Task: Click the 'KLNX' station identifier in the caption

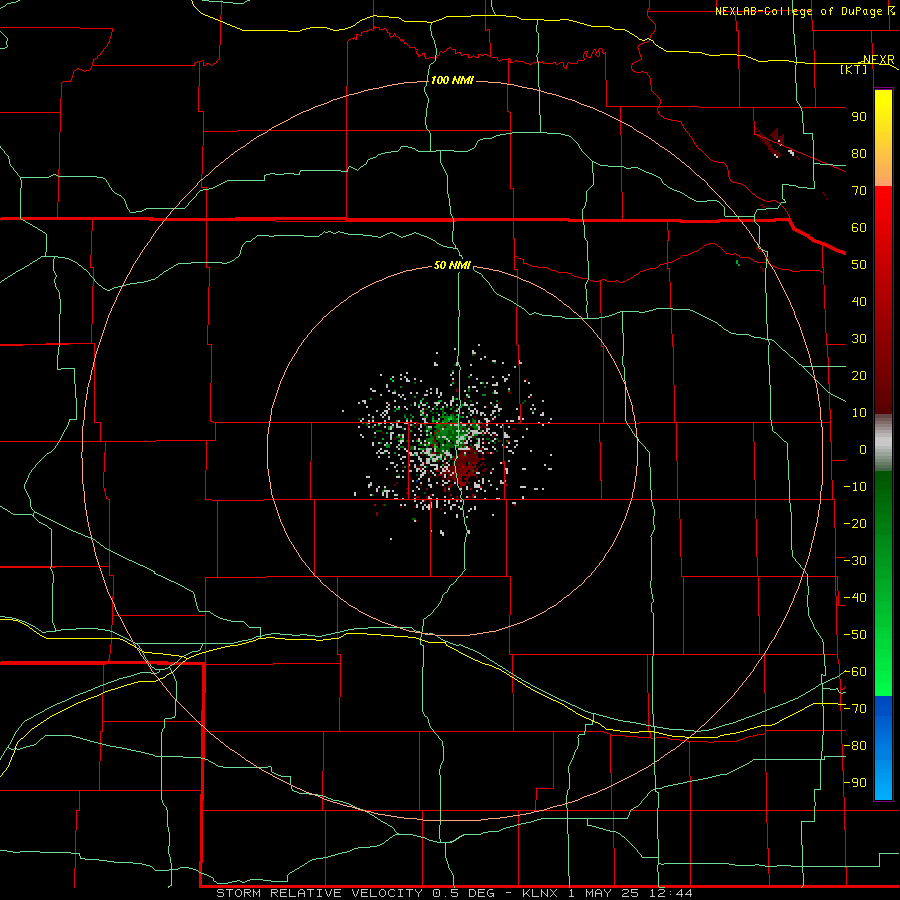Action: coord(542,893)
